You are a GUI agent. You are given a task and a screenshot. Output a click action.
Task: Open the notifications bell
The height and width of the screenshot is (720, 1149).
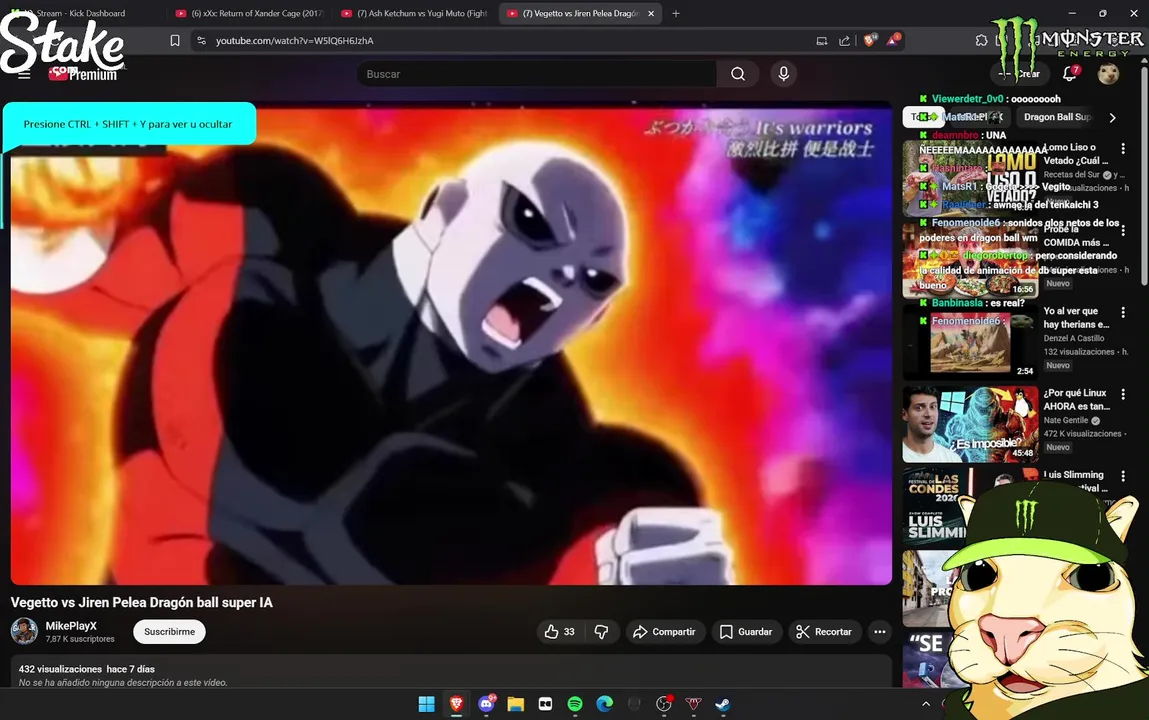[x=1070, y=73]
